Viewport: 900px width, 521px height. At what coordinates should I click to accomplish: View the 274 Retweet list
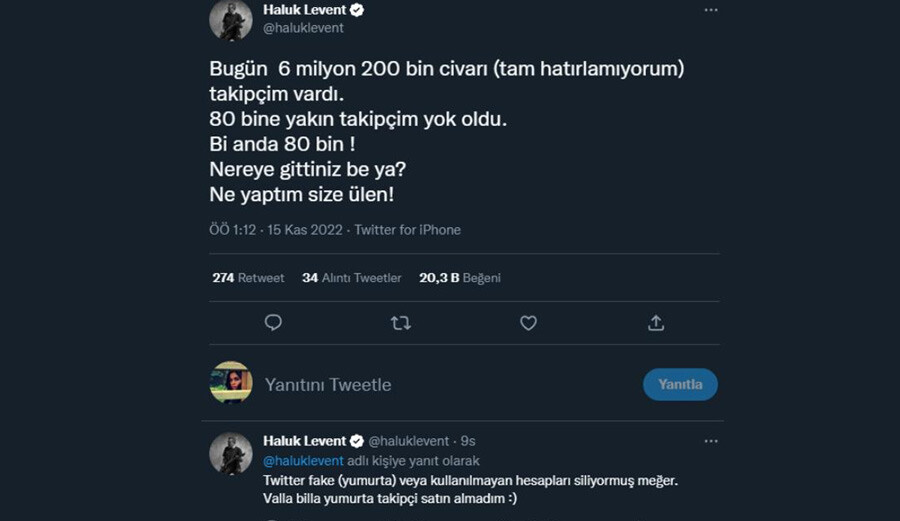tap(248, 278)
